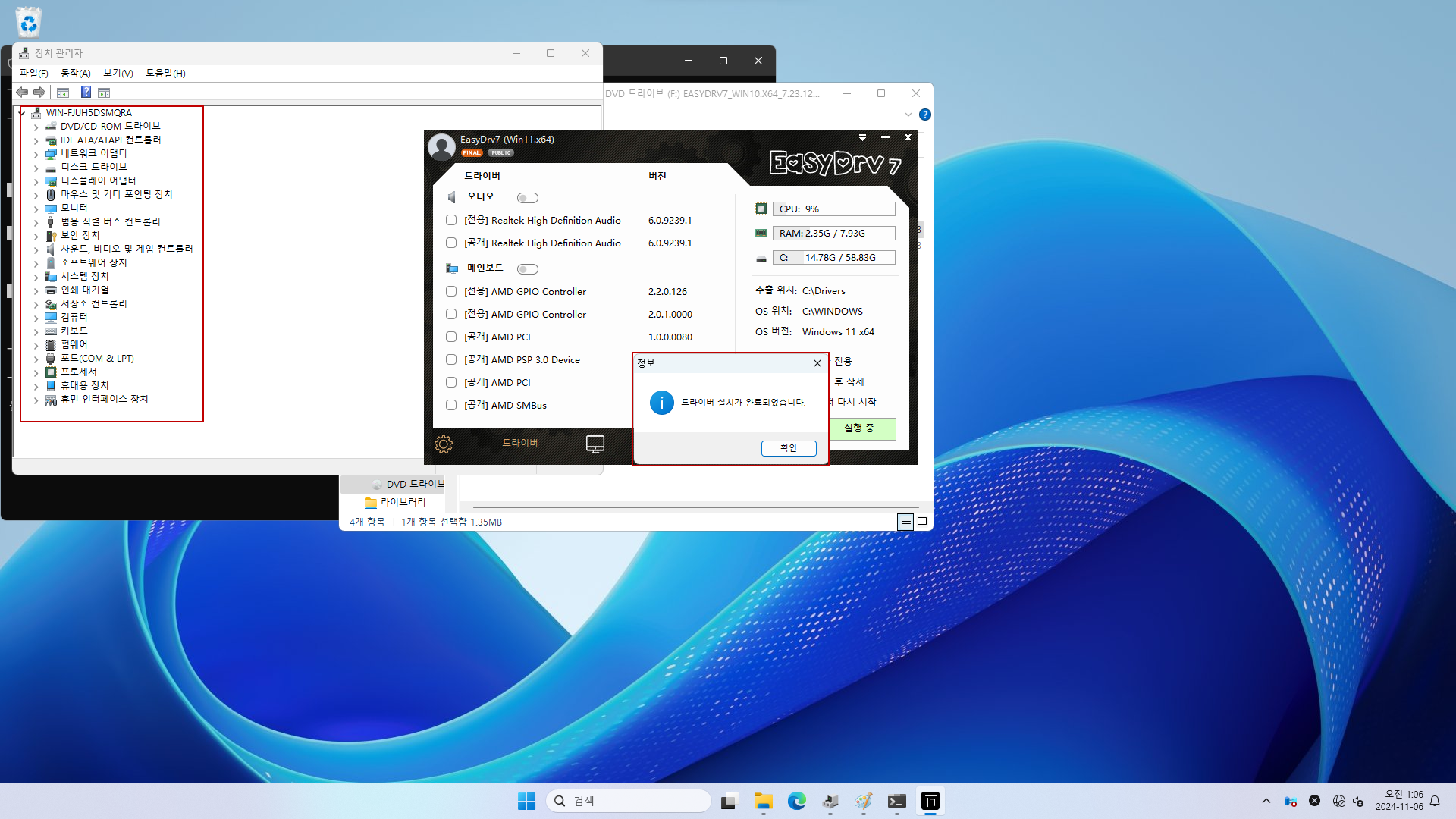Click the File Explorer help question icon
1456x819 pixels.
coord(924,115)
